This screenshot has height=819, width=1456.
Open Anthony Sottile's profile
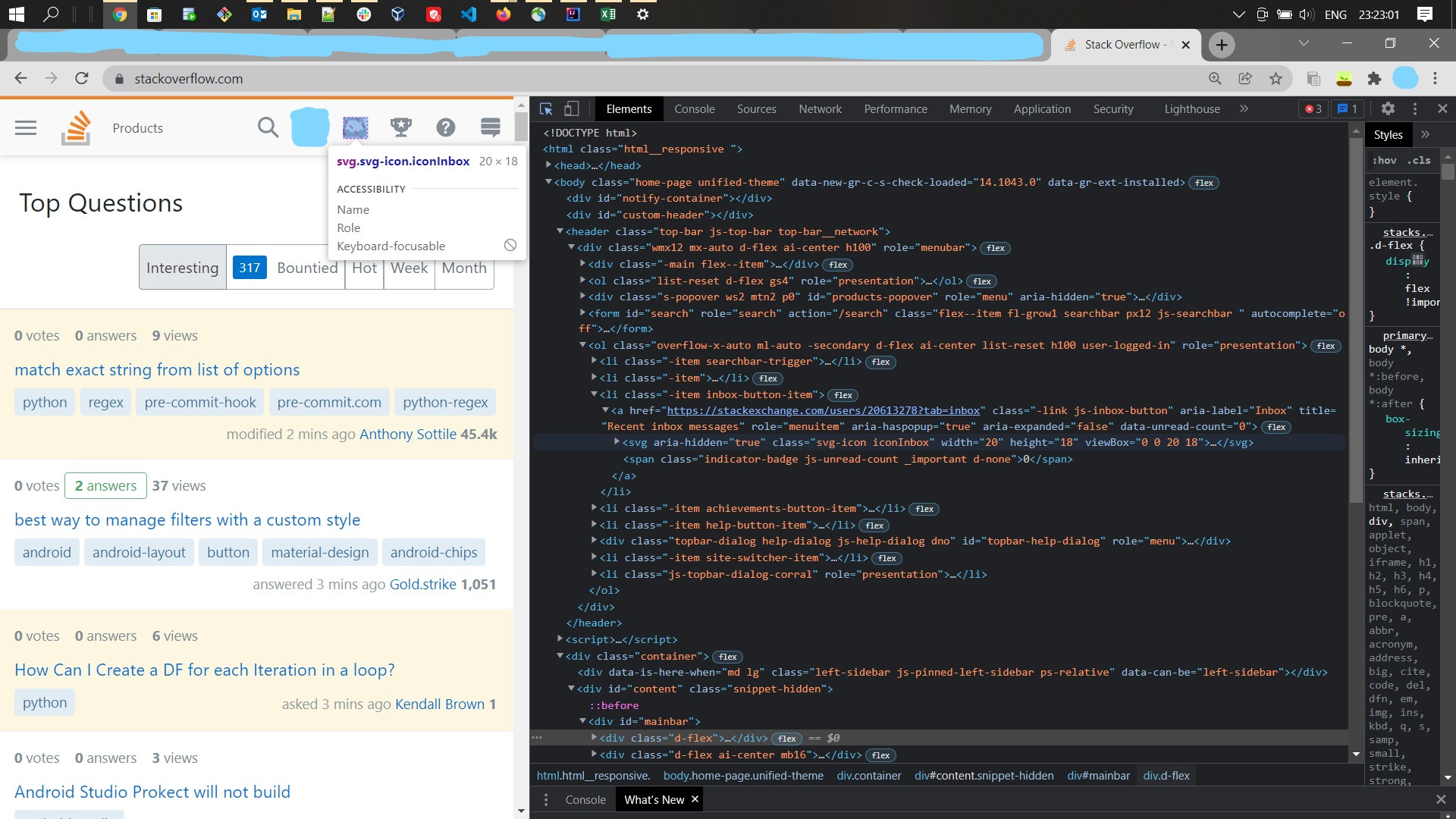tap(408, 434)
